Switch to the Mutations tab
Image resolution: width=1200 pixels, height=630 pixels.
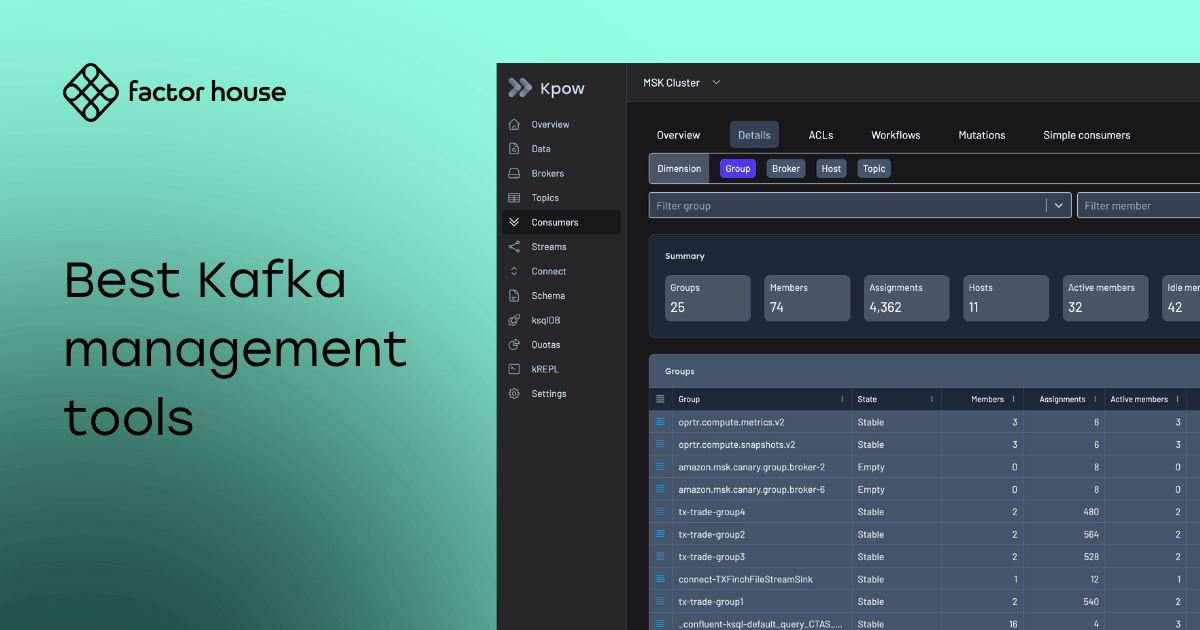(x=982, y=135)
